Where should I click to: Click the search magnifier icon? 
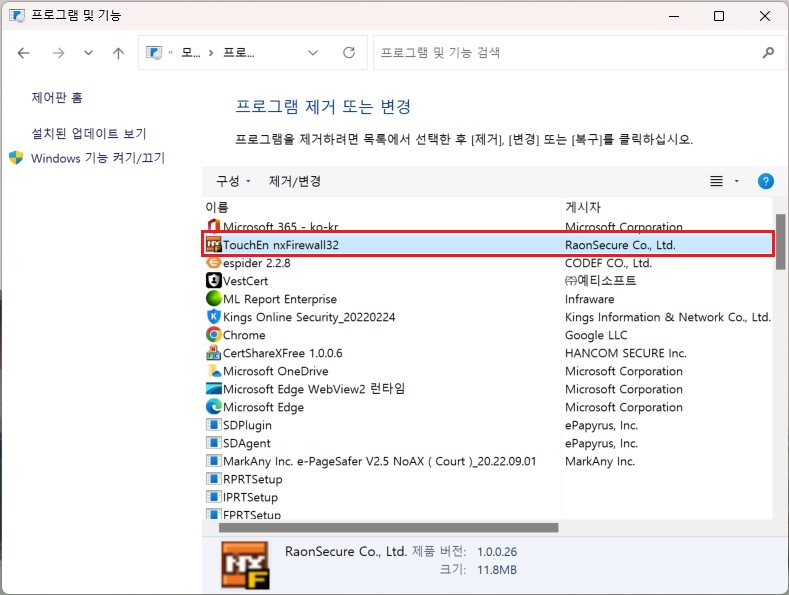[768, 52]
